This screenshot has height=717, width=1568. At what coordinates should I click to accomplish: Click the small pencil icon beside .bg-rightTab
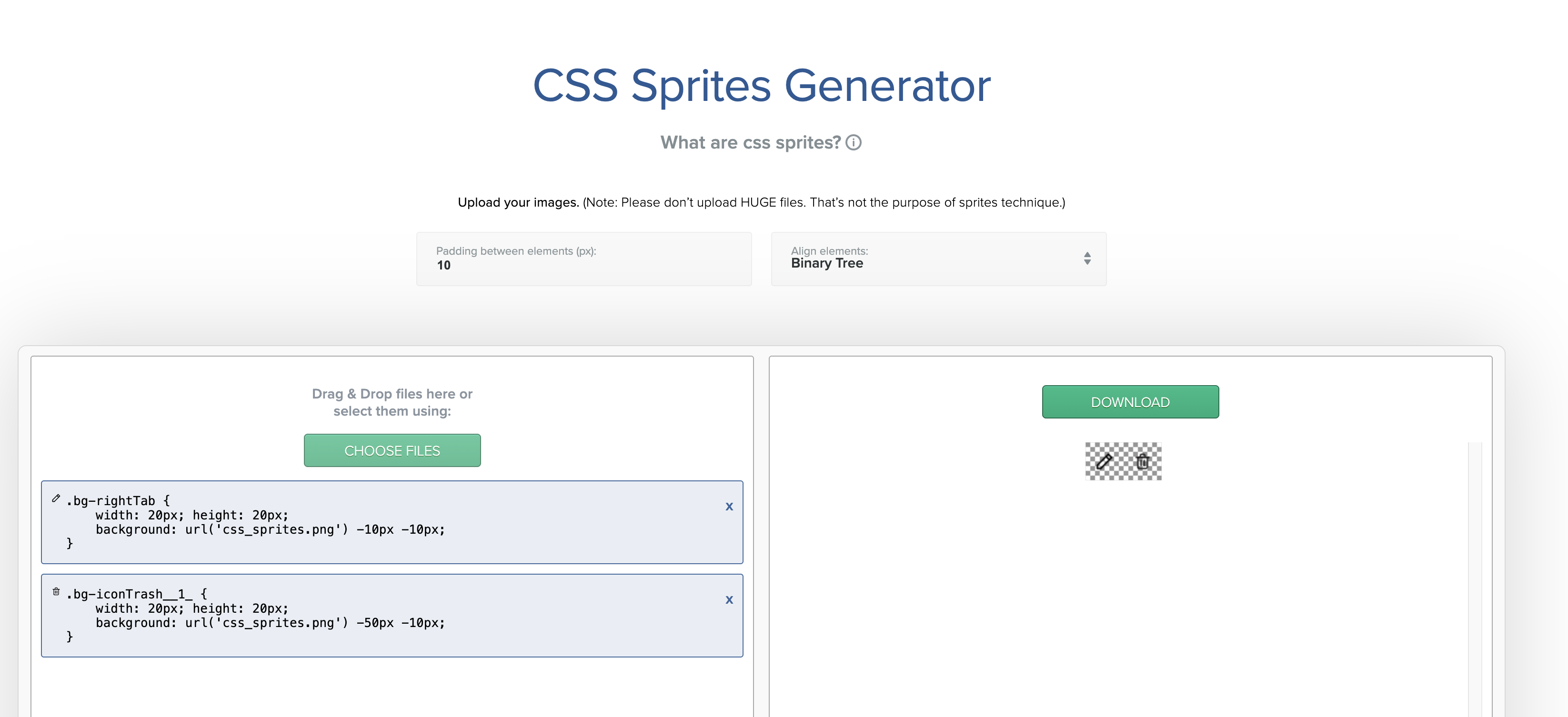(x=56, y=498)
